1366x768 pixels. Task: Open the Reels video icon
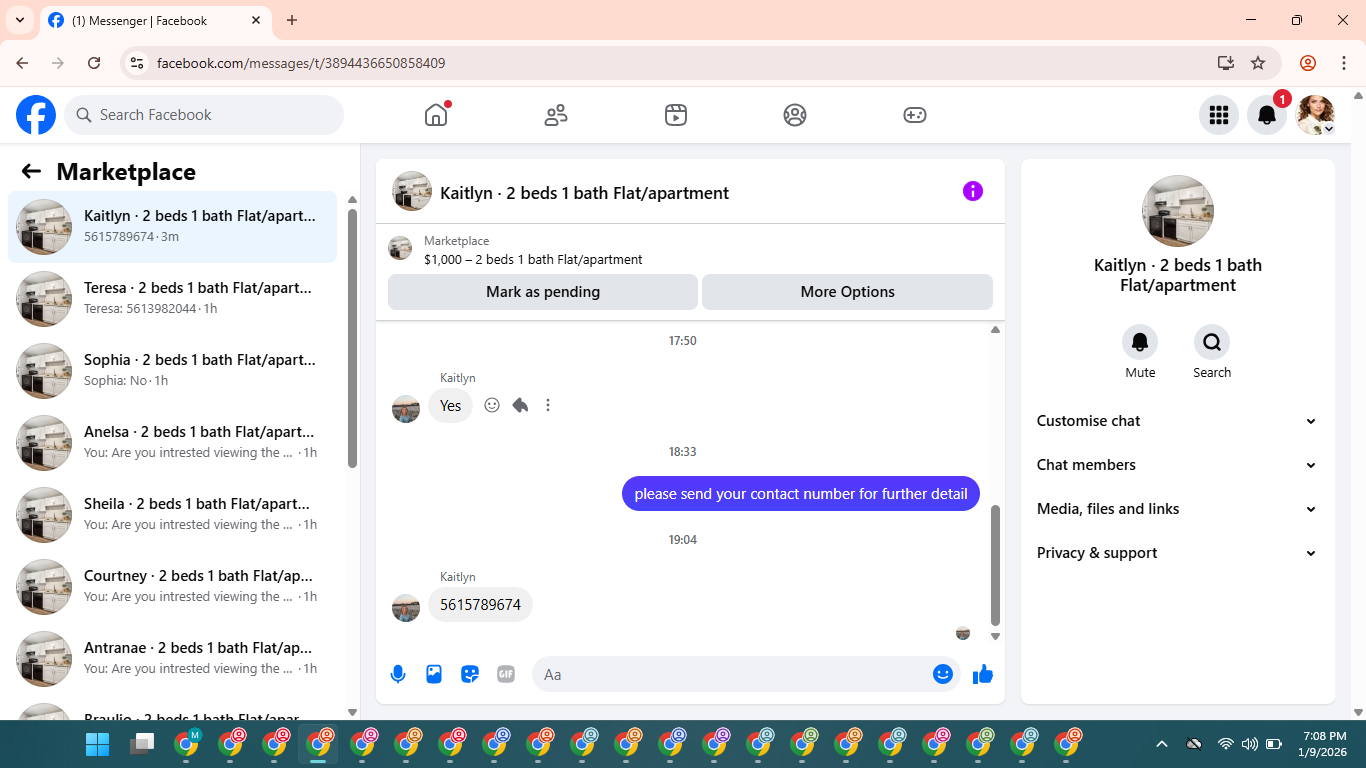click(676, 115)
